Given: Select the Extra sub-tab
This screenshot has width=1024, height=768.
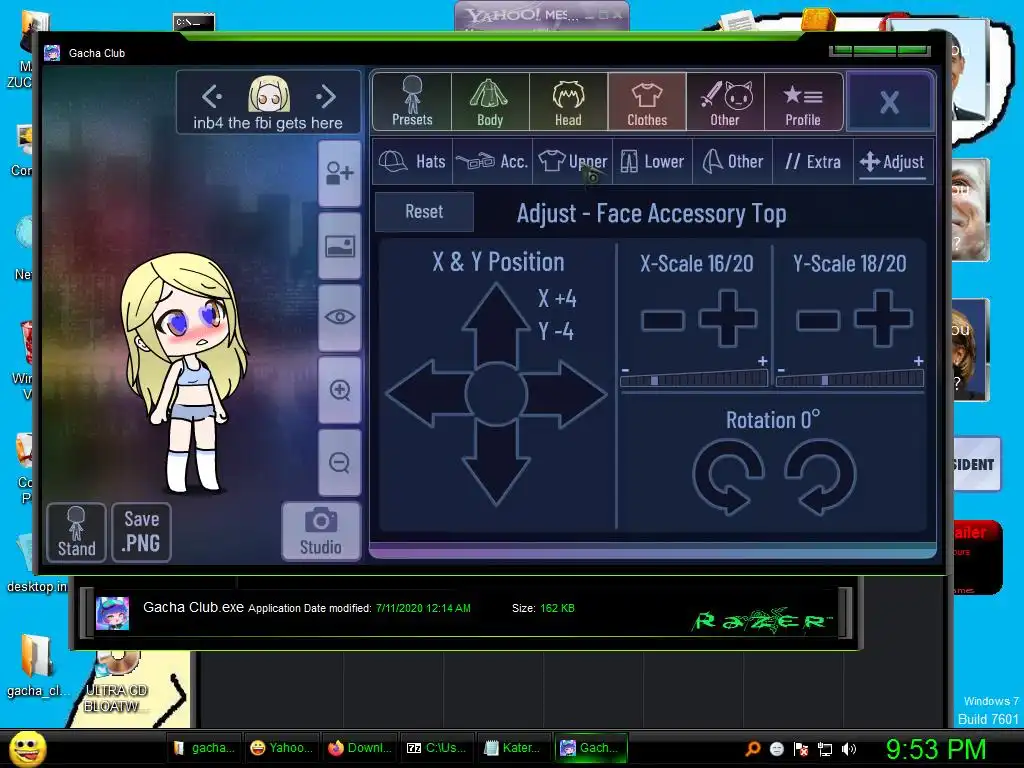Looking at the screenshot, I should tap(813, 161).
